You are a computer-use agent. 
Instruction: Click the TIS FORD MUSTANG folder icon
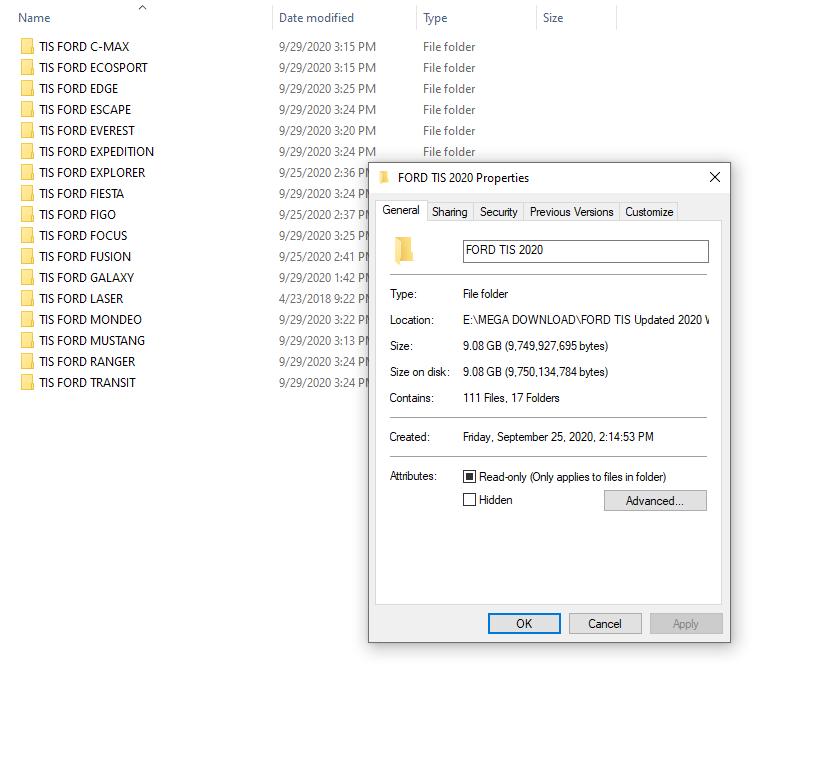[x=27, y=340]
